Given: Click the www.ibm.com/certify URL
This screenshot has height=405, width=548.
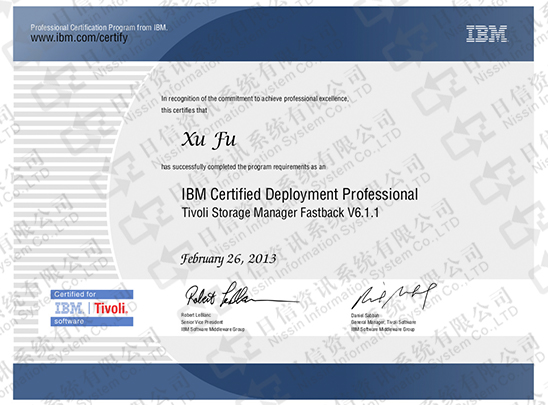Looking at the screenshot, I should 79,38.
